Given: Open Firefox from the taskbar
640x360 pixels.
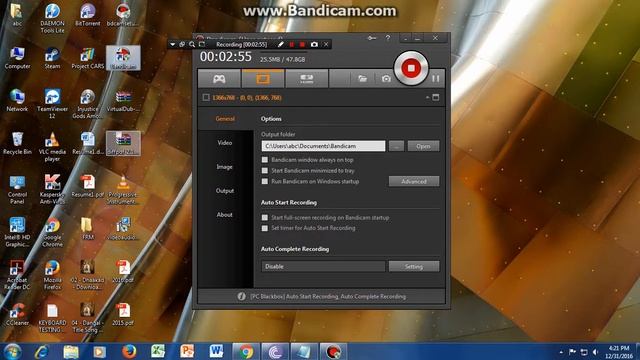Looking at the screenshot, I should pos(129,351).
